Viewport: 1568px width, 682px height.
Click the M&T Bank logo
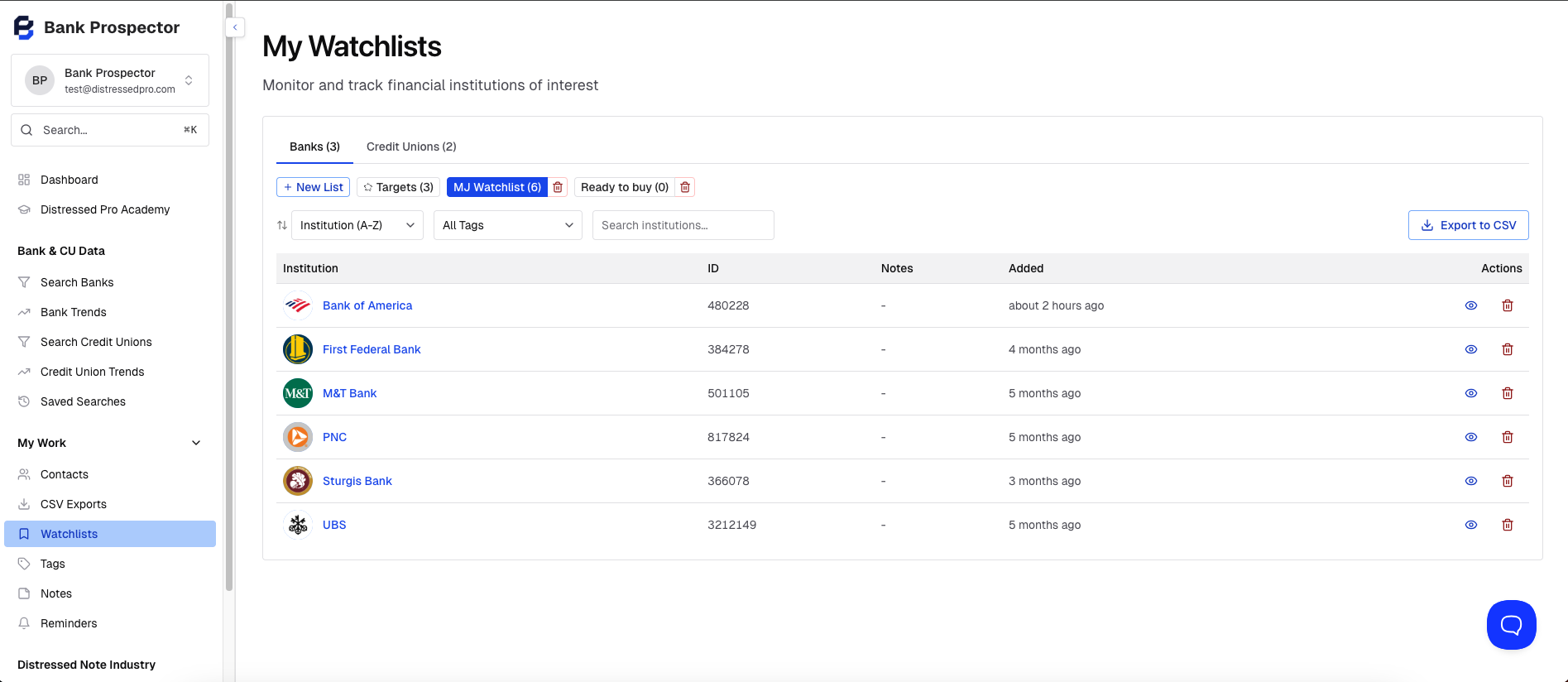[x=298, y=393]
